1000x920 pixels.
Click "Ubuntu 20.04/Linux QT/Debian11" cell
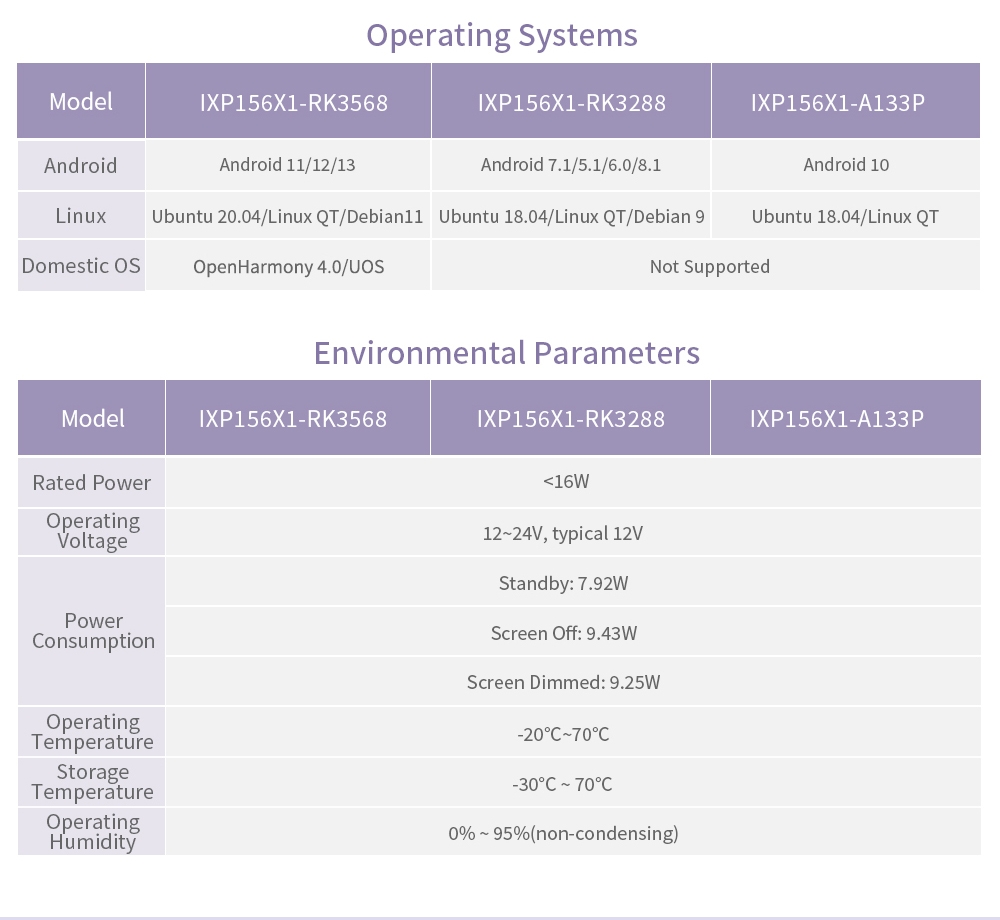[288, 215]
